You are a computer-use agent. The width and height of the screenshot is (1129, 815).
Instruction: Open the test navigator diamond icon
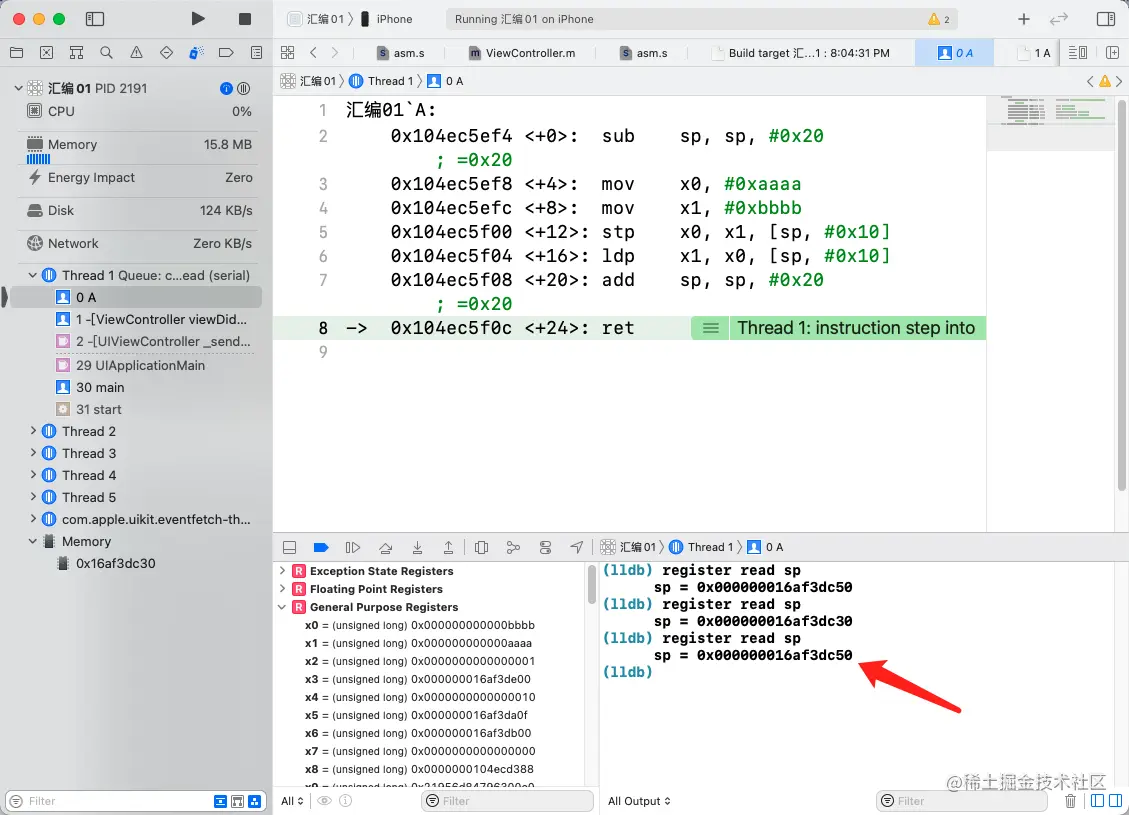point(166,53)
